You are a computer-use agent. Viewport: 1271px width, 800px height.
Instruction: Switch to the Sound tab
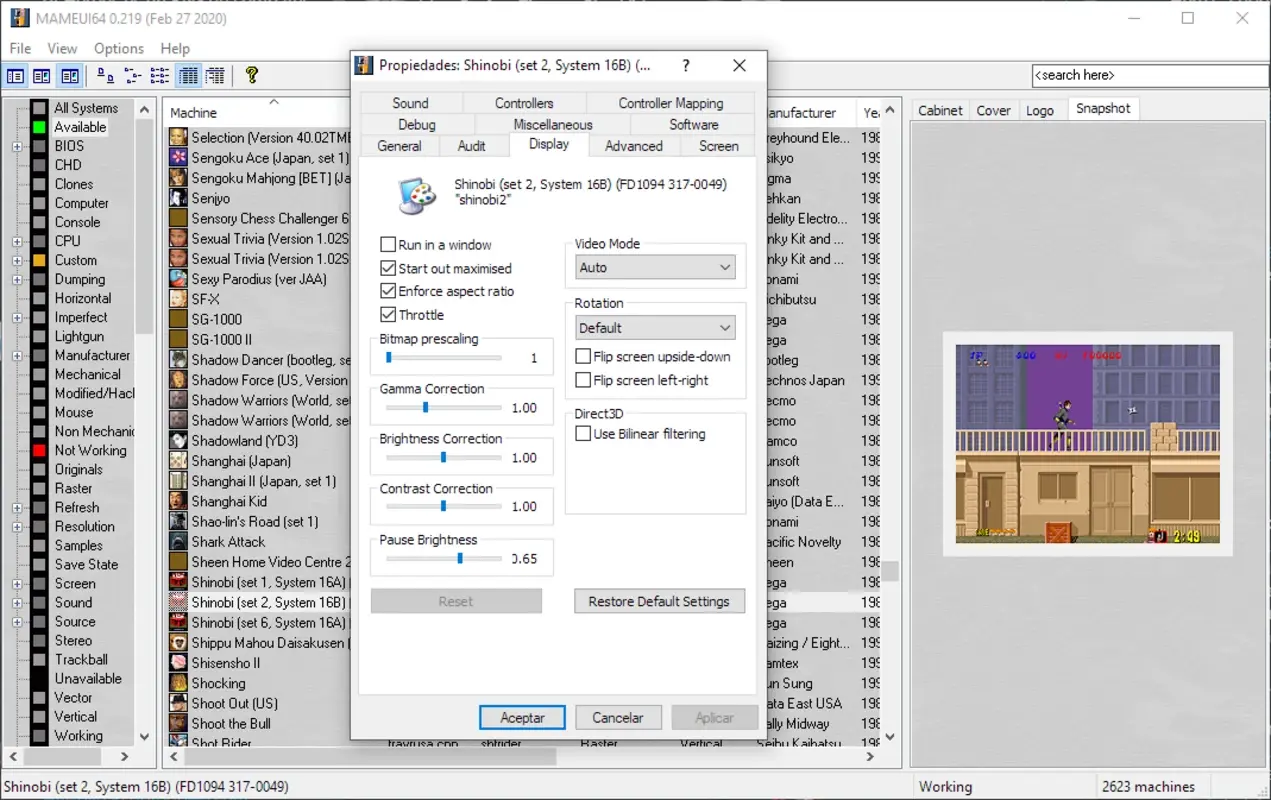410,102
